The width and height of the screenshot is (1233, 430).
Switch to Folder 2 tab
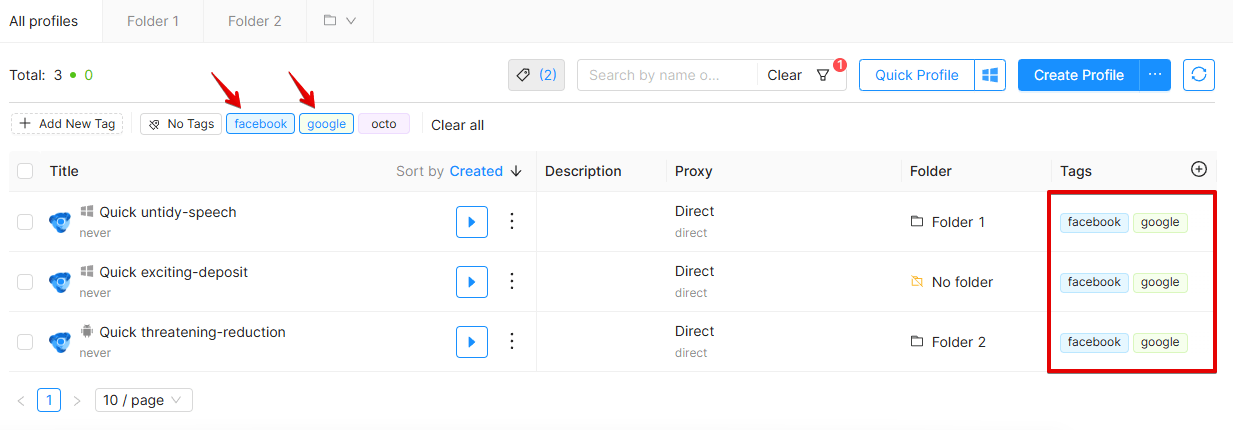coord(254,21)
